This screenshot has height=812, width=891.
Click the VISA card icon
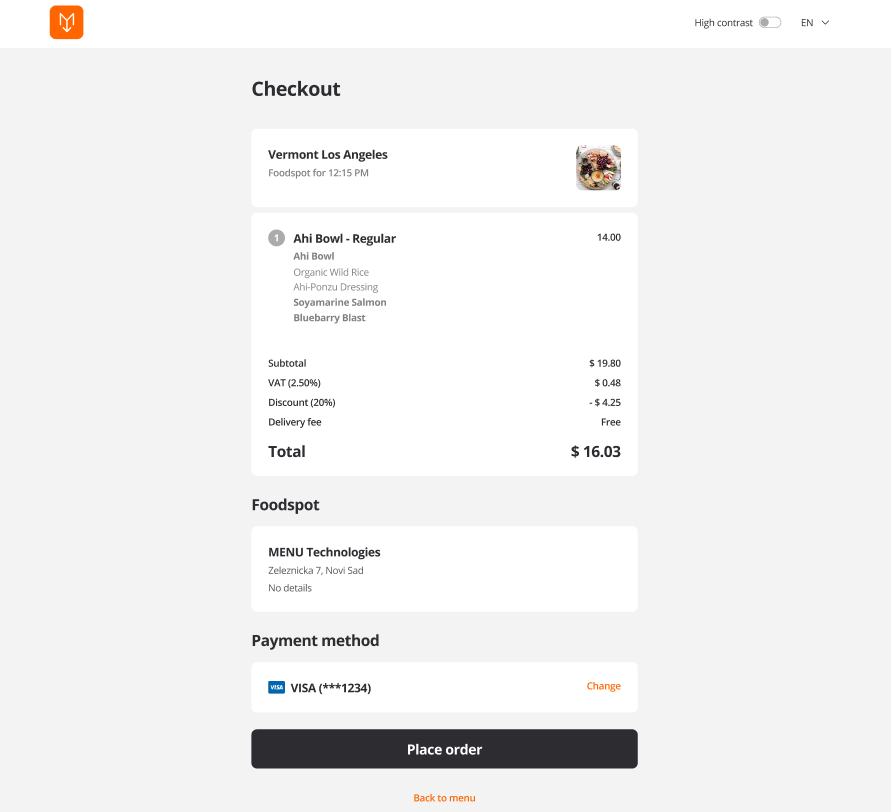tap(276, 688)
